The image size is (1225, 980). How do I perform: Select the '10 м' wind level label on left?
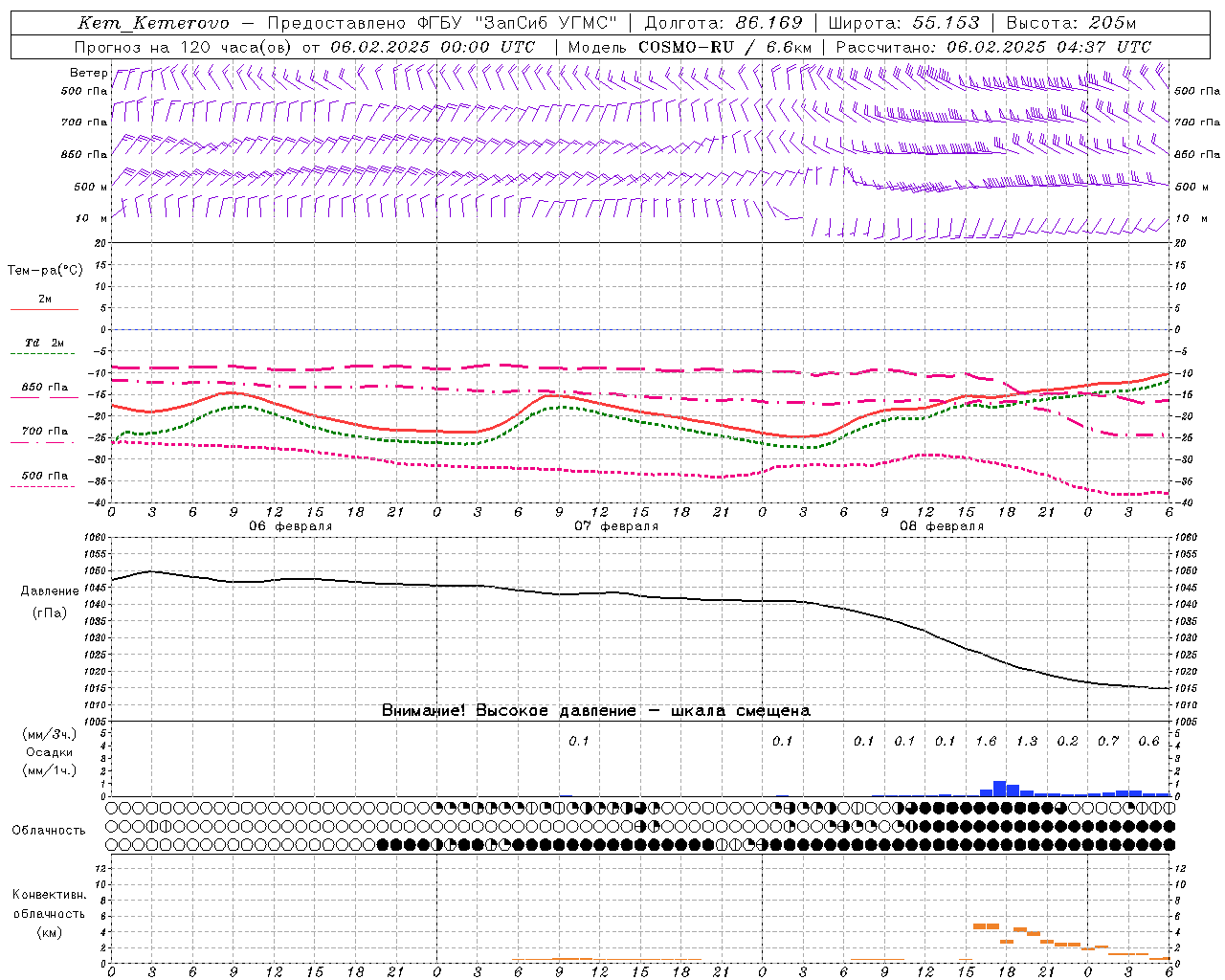pos(92,218)
